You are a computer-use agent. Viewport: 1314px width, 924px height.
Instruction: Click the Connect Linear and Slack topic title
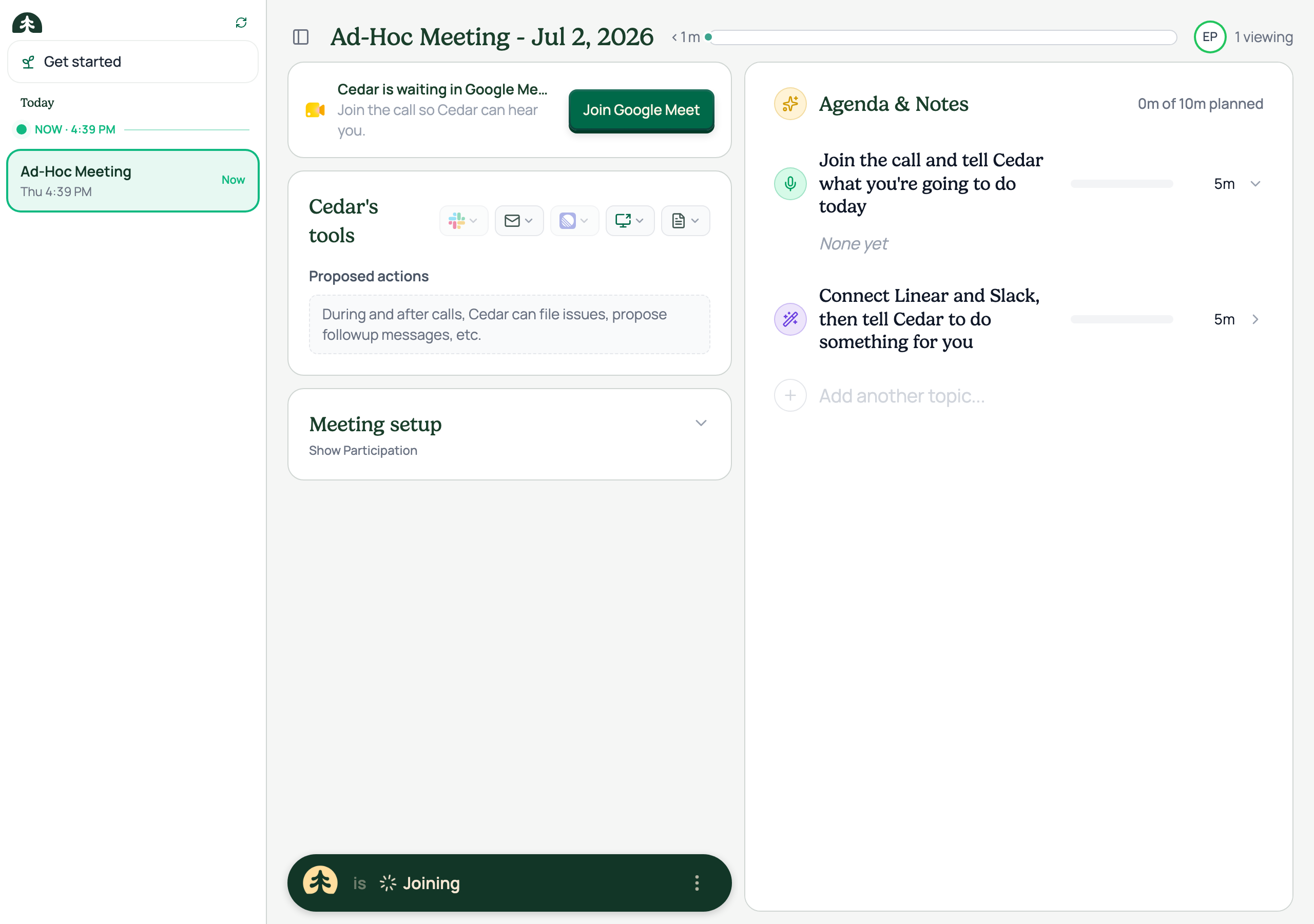click(x=929, y=319)
